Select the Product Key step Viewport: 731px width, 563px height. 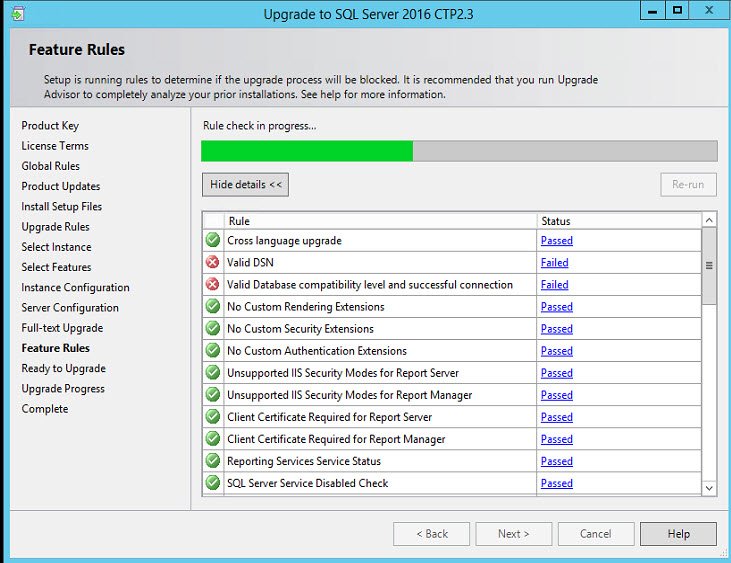[50, 126]
